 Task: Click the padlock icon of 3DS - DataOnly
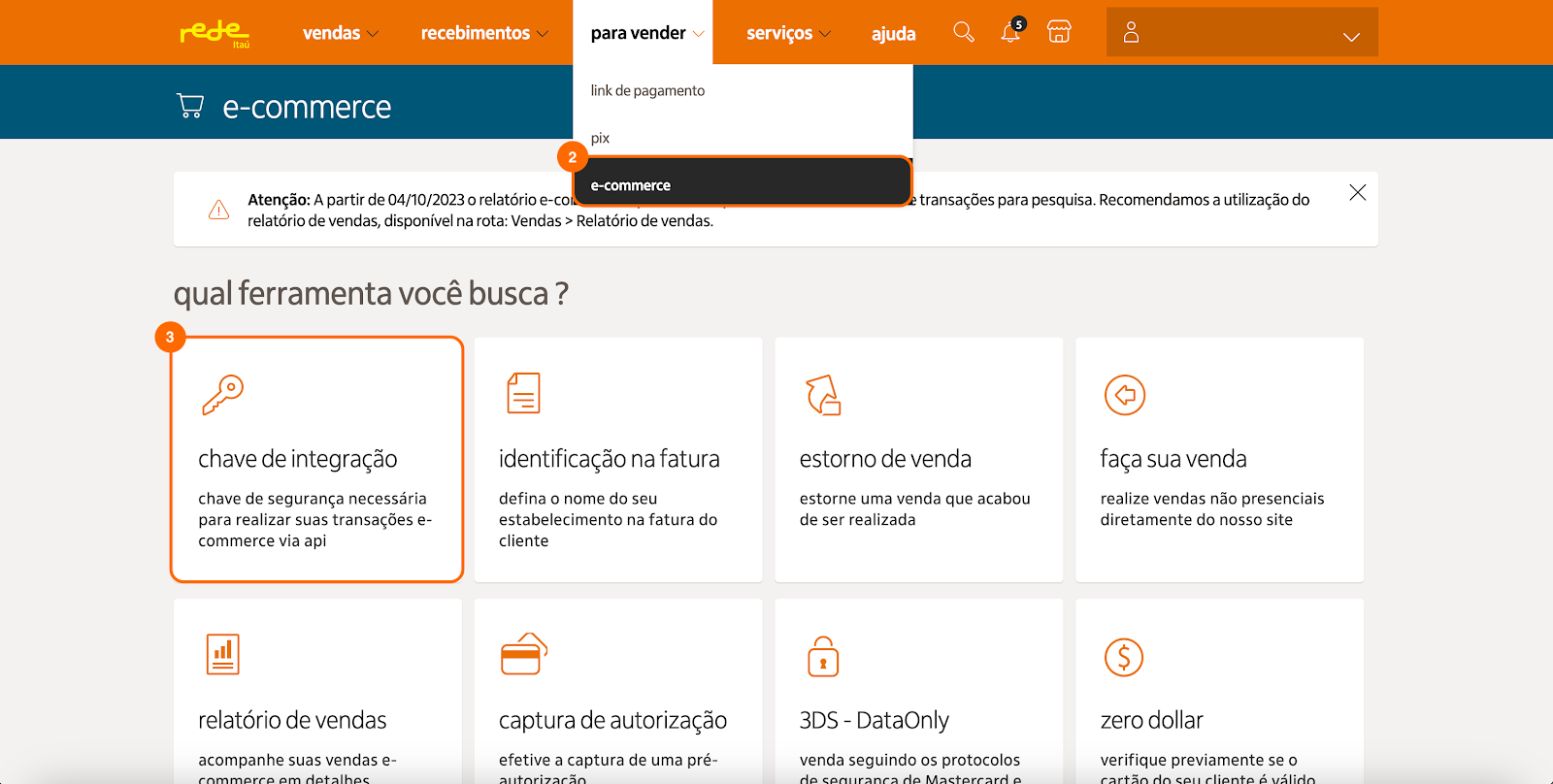coord(823,656)
